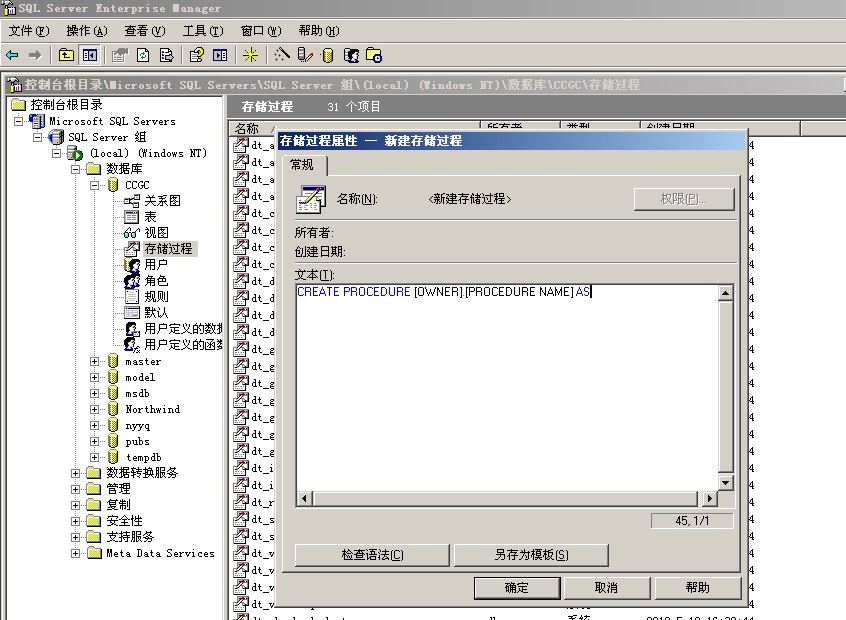Click the Forward arrow toolbar icon
846x620 pixels.
tap(35, 55)
